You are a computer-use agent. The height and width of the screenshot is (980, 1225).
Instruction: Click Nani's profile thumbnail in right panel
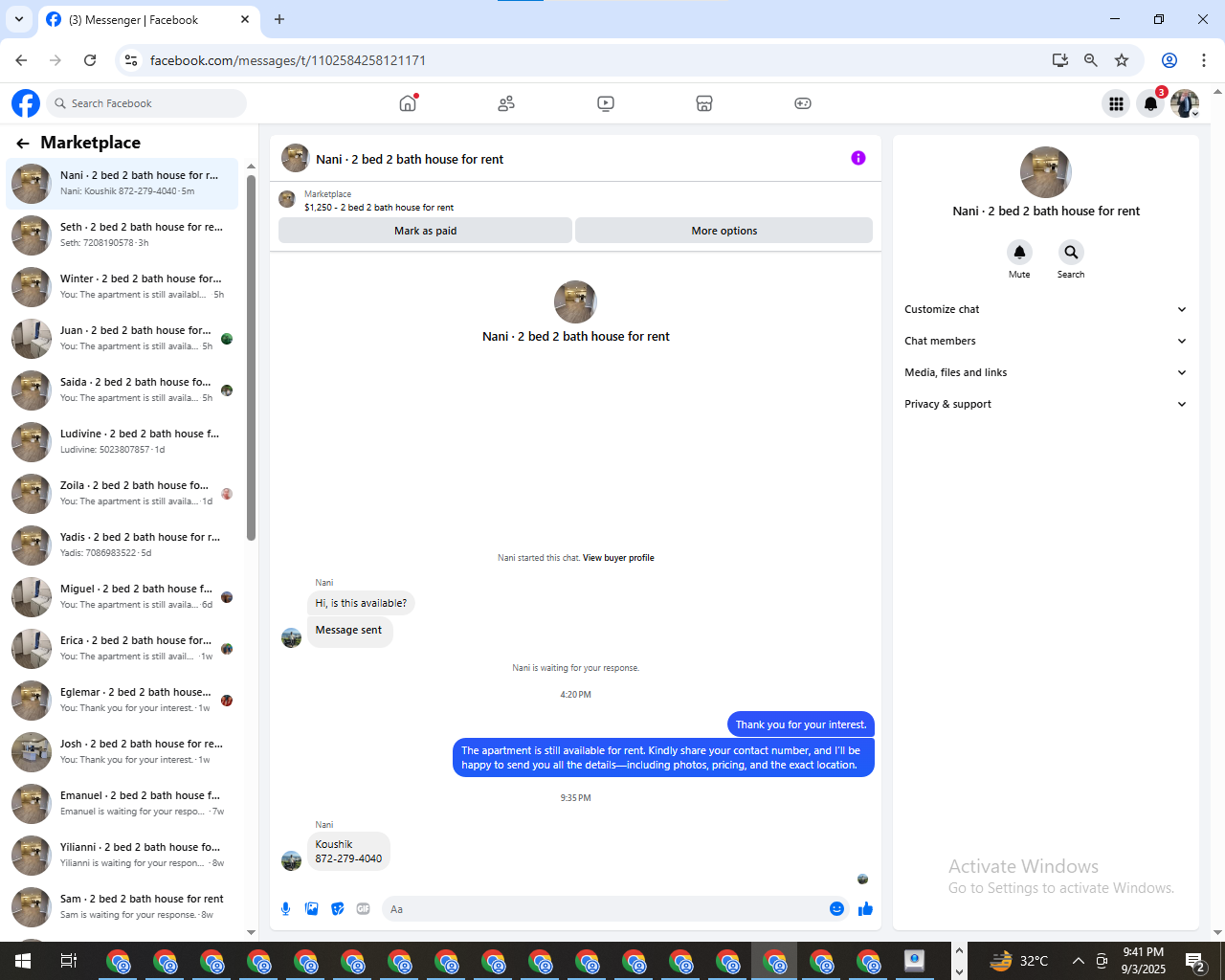[1045, 172]
